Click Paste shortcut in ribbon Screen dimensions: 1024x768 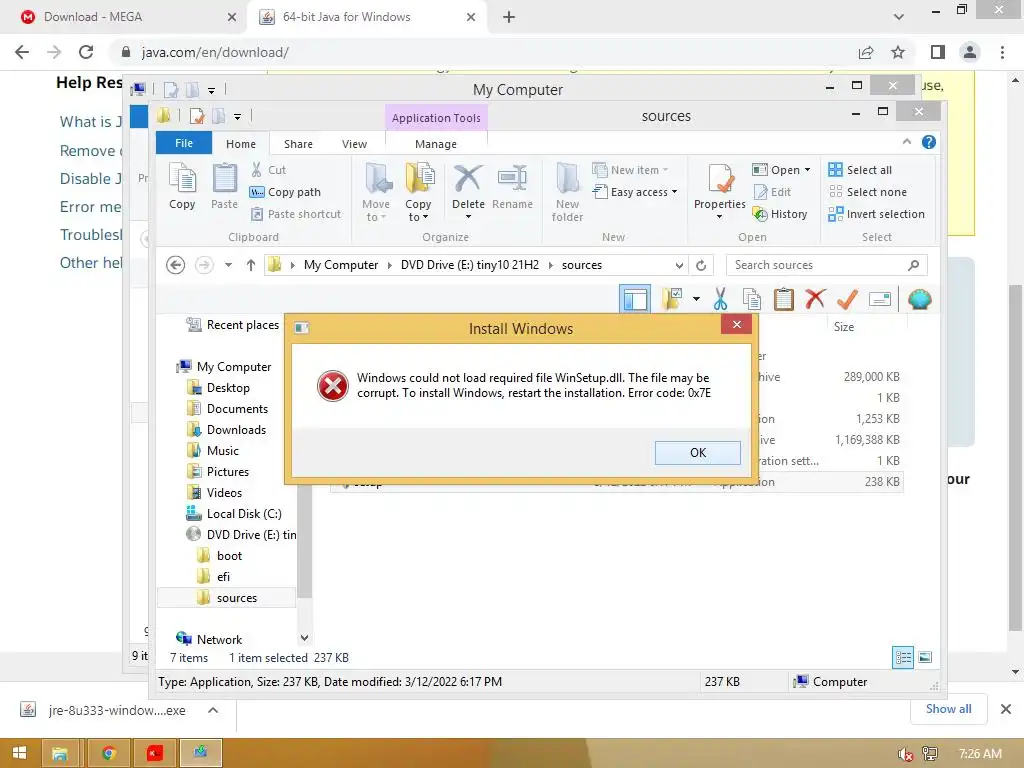pyautogui.click(x=296, y=214)
